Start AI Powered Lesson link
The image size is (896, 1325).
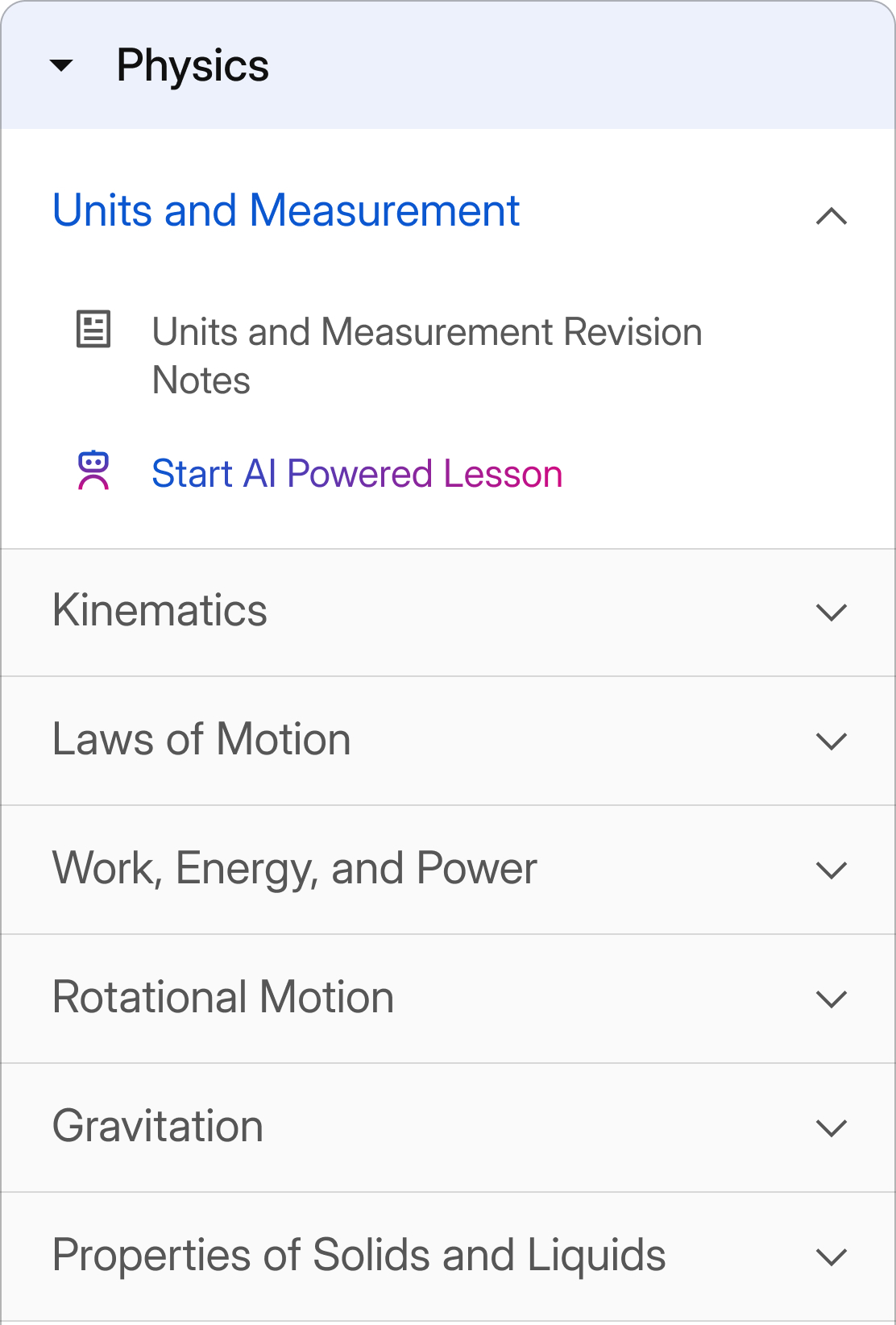click(x=357, y=474)
